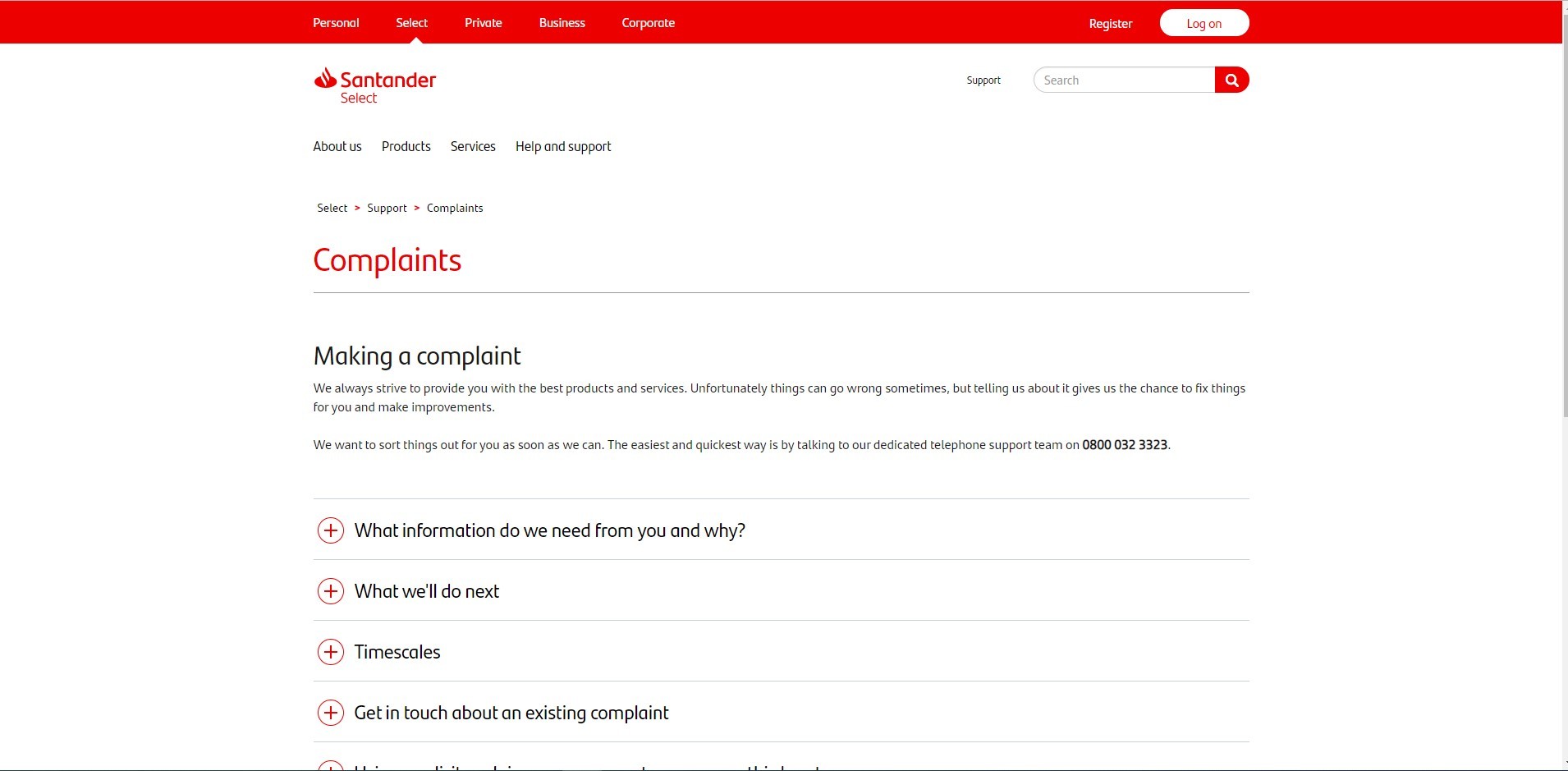1568x771 pixels.
Task: Switch to the Personal tab
Action: (x=336, y=23)
